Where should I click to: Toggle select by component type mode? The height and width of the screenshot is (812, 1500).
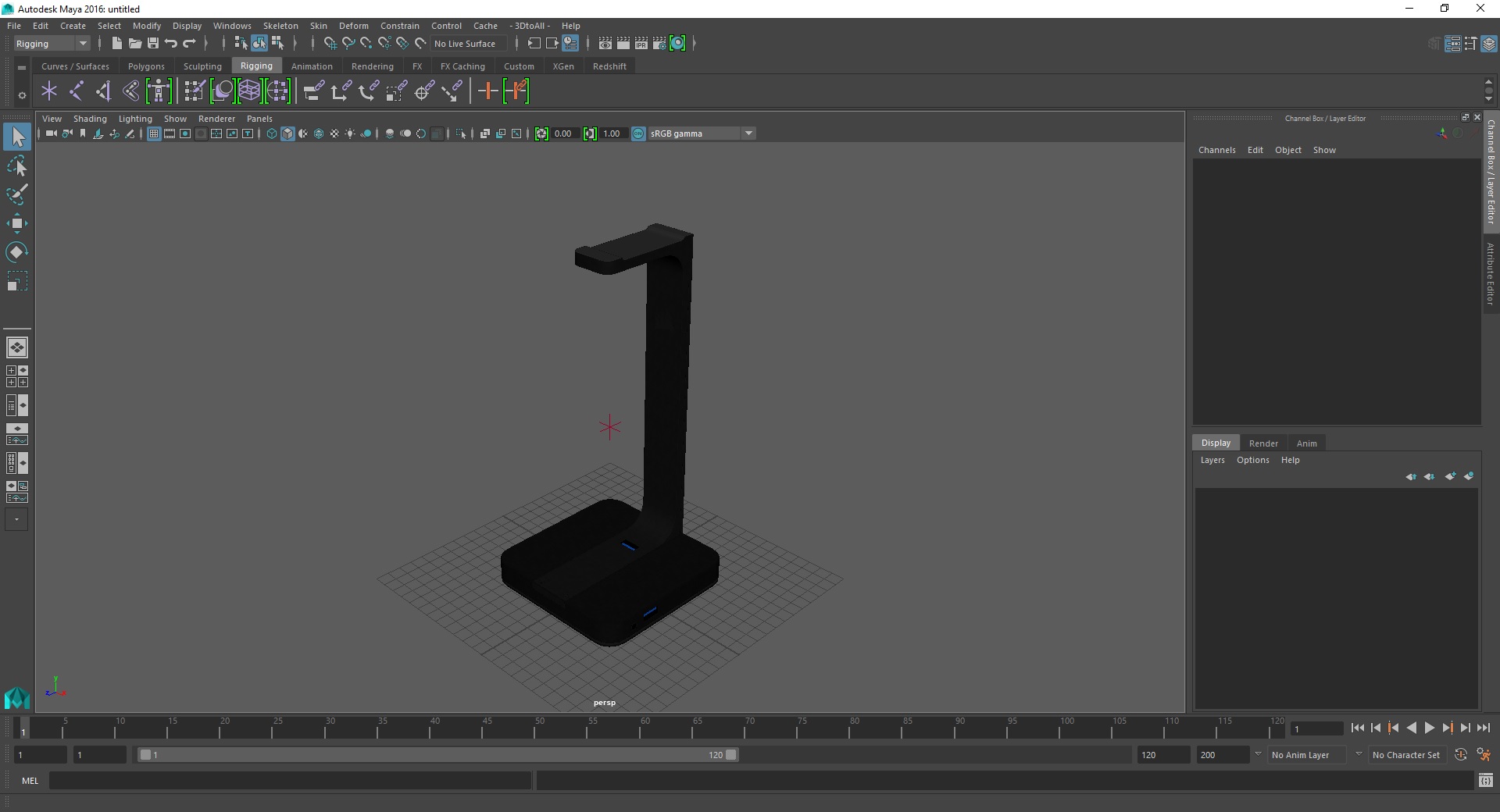[277, 44]
